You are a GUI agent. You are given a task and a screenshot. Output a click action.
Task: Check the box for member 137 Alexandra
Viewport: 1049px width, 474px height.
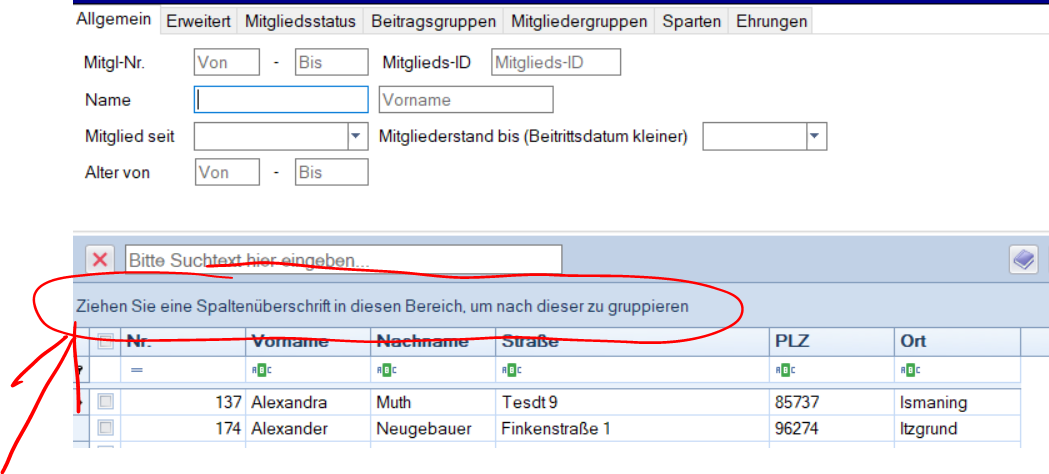[x=106, y=402]
